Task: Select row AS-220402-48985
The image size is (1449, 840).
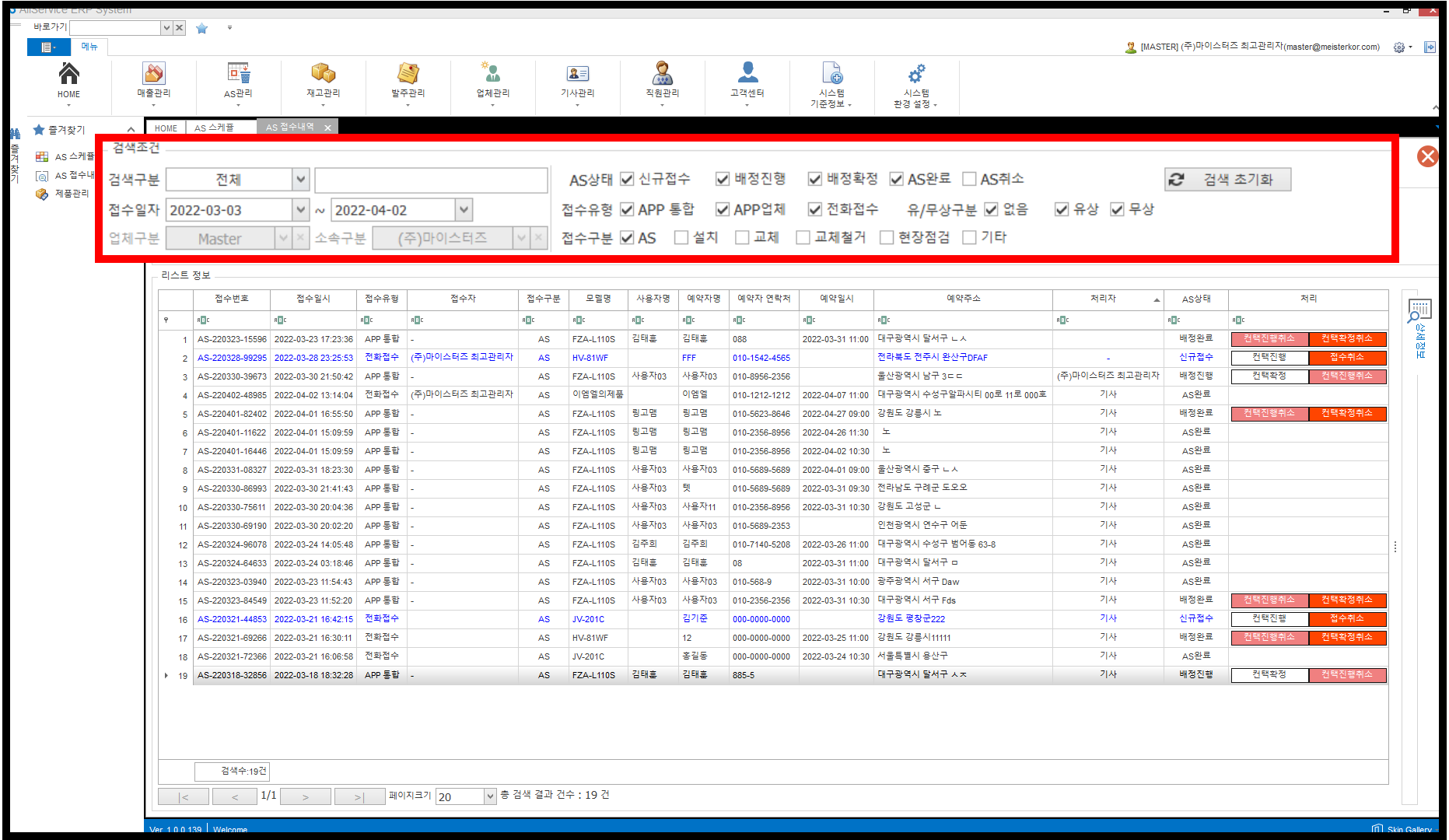Action: coord(773,395)
